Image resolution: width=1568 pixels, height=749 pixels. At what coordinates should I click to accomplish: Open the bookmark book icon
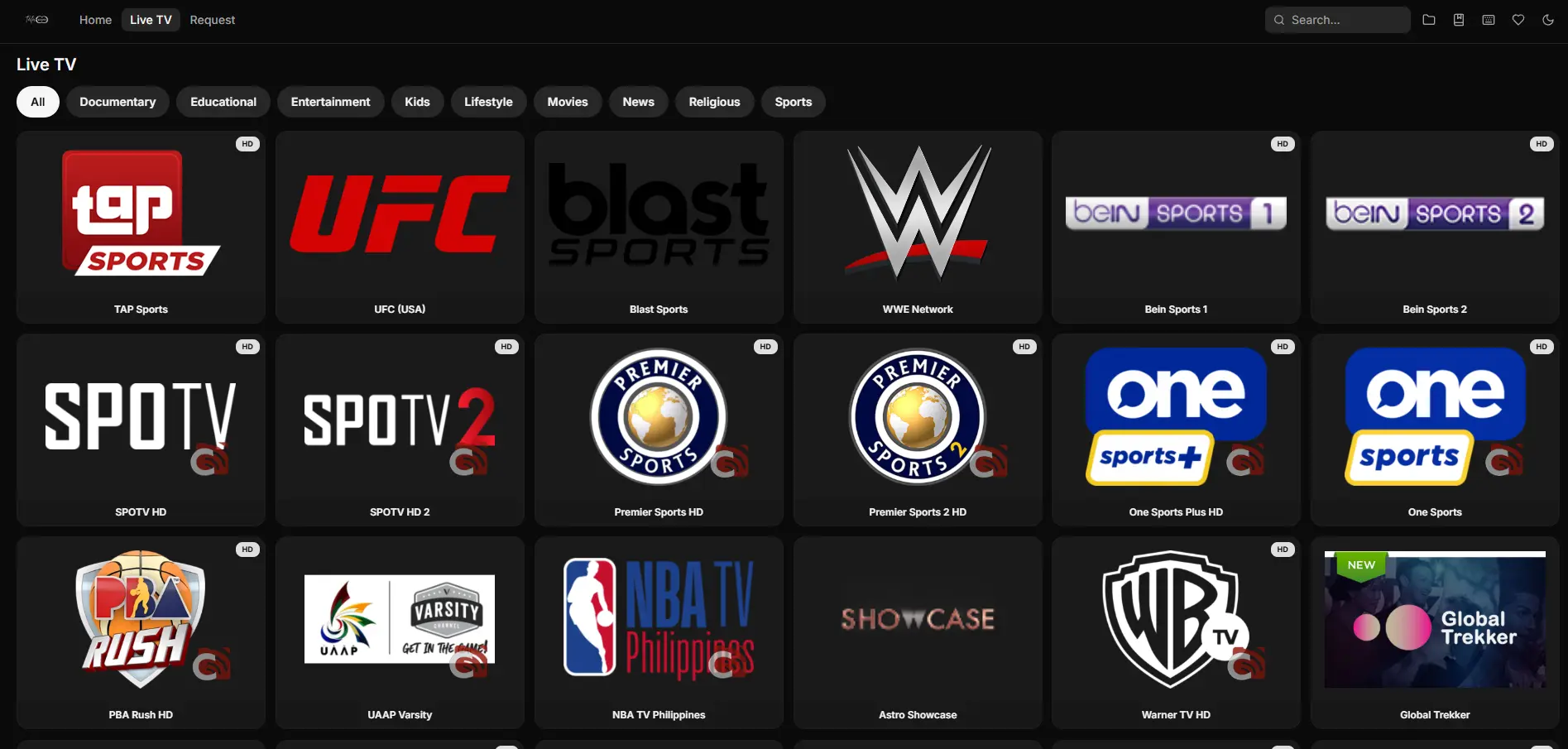click(1459, 20)
